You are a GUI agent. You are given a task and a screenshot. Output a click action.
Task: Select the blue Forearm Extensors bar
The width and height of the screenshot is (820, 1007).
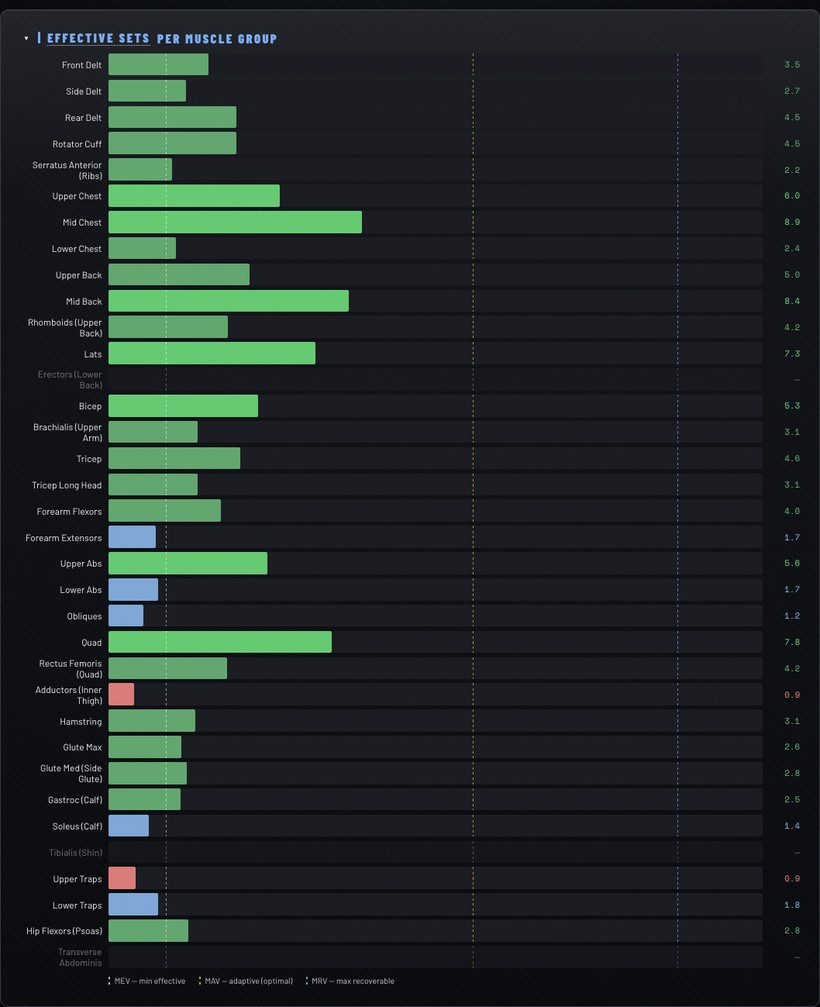coord(132,537)
